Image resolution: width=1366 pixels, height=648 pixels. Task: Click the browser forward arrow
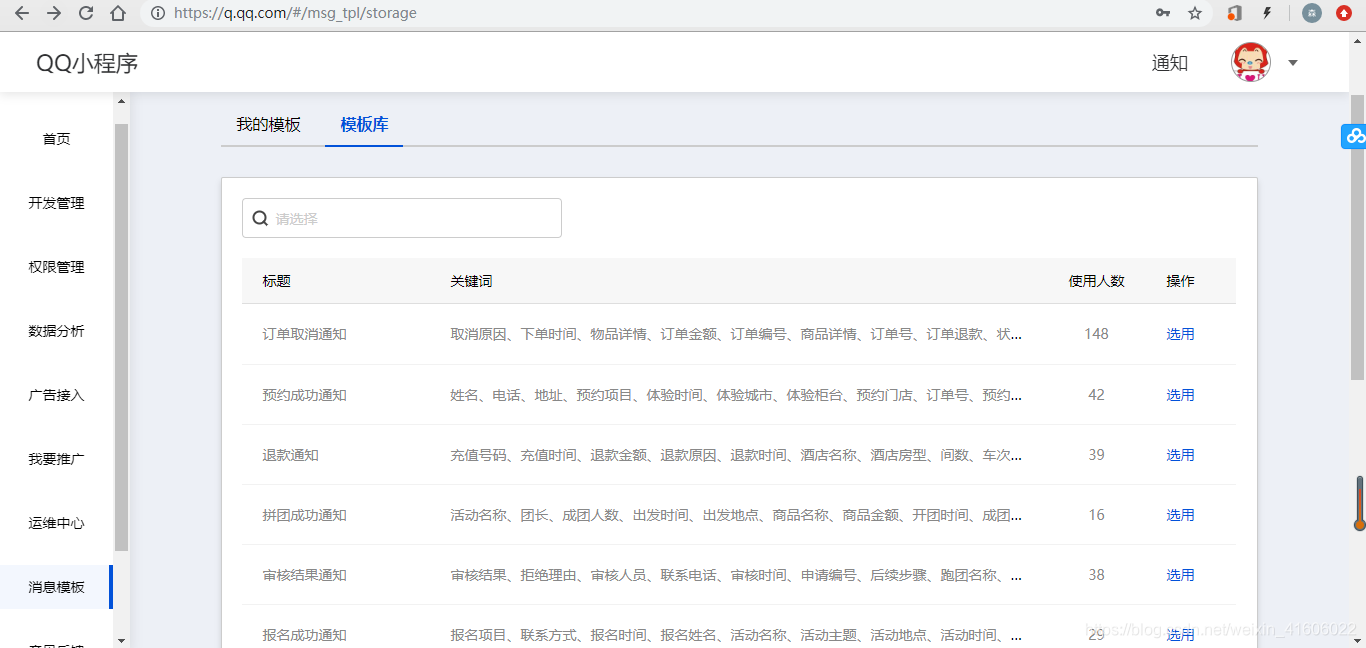(54, 13)
